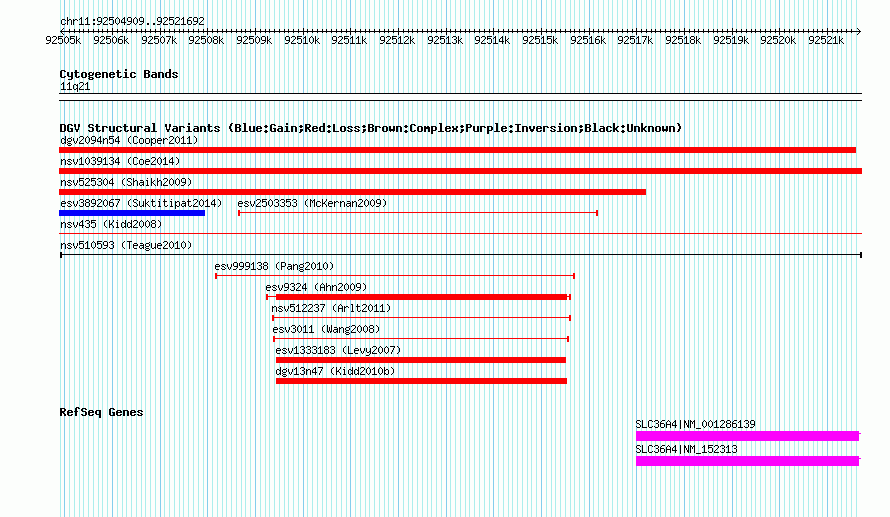Open the nsv1039134 (Coe2014) label
Viewport: 890px width, 517px height.
point(120,161)
